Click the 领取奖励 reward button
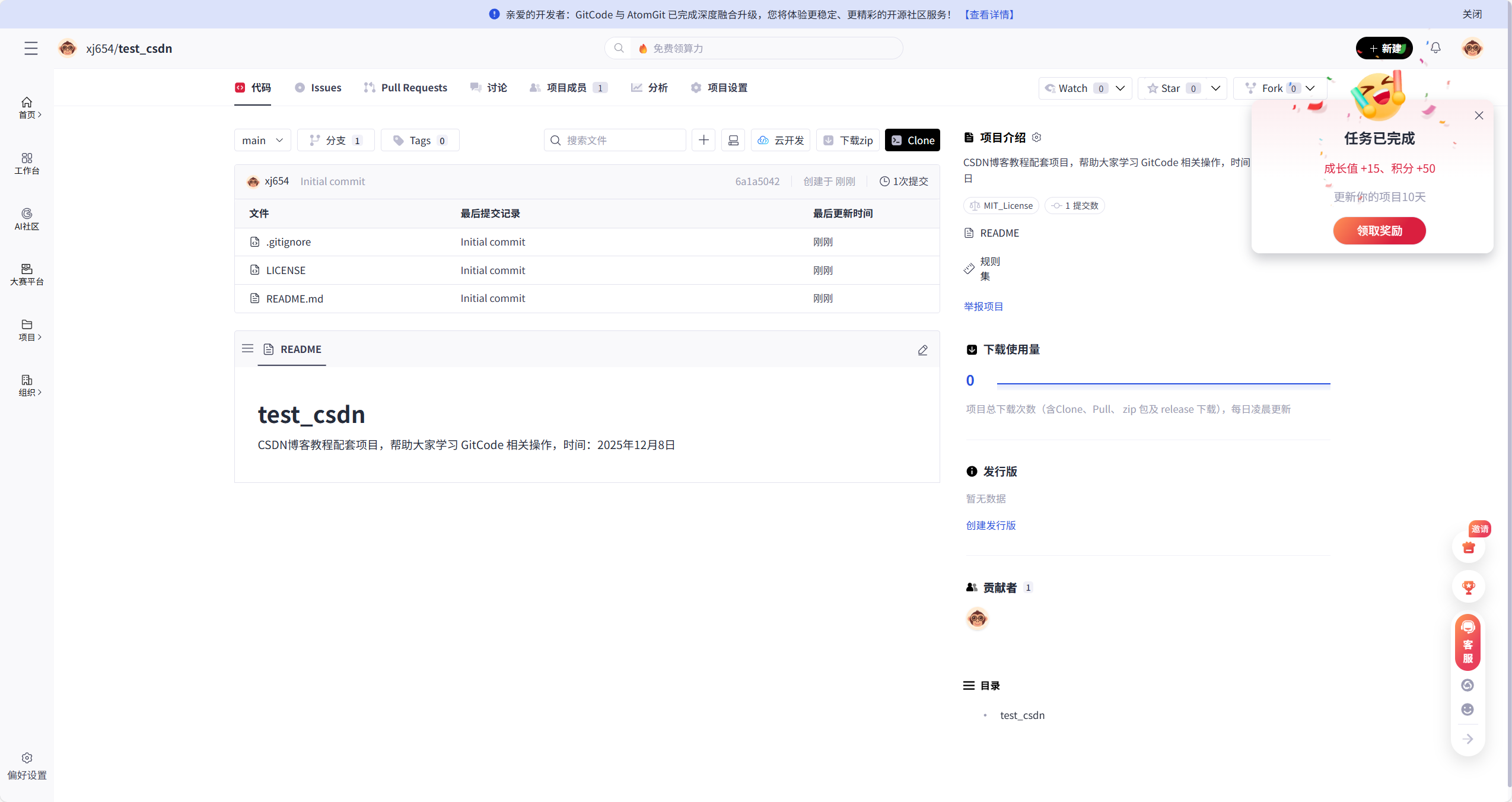The height and width of the screenshot is (802, 1512). point(1379,231)
